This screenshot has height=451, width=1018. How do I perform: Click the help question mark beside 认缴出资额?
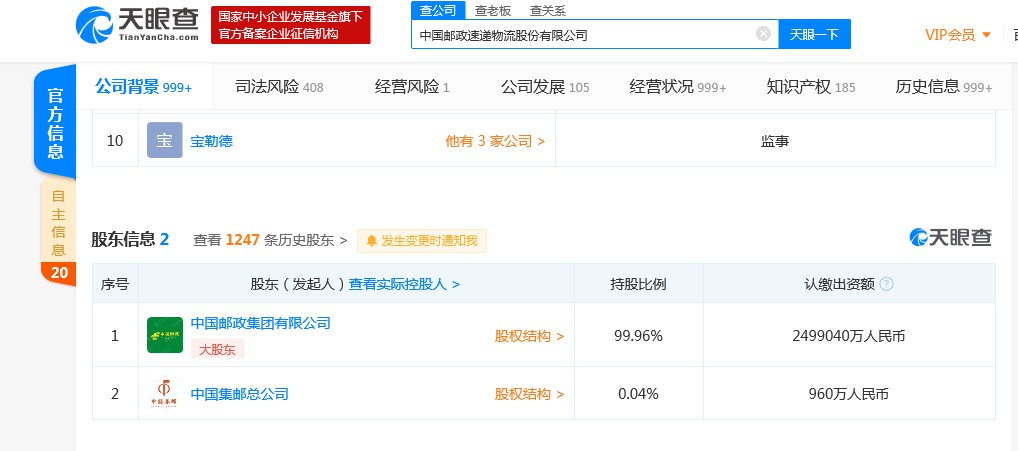[886, 284]
